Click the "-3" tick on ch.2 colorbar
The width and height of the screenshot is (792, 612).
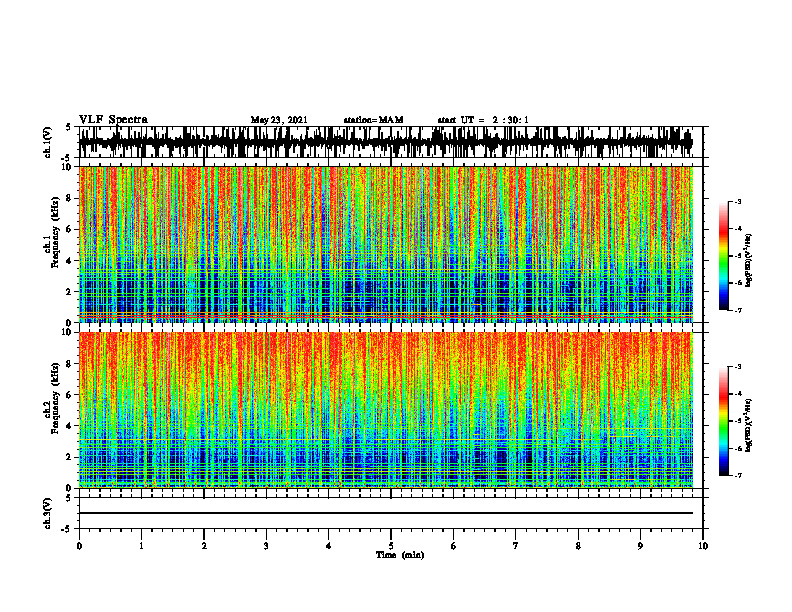738,367
